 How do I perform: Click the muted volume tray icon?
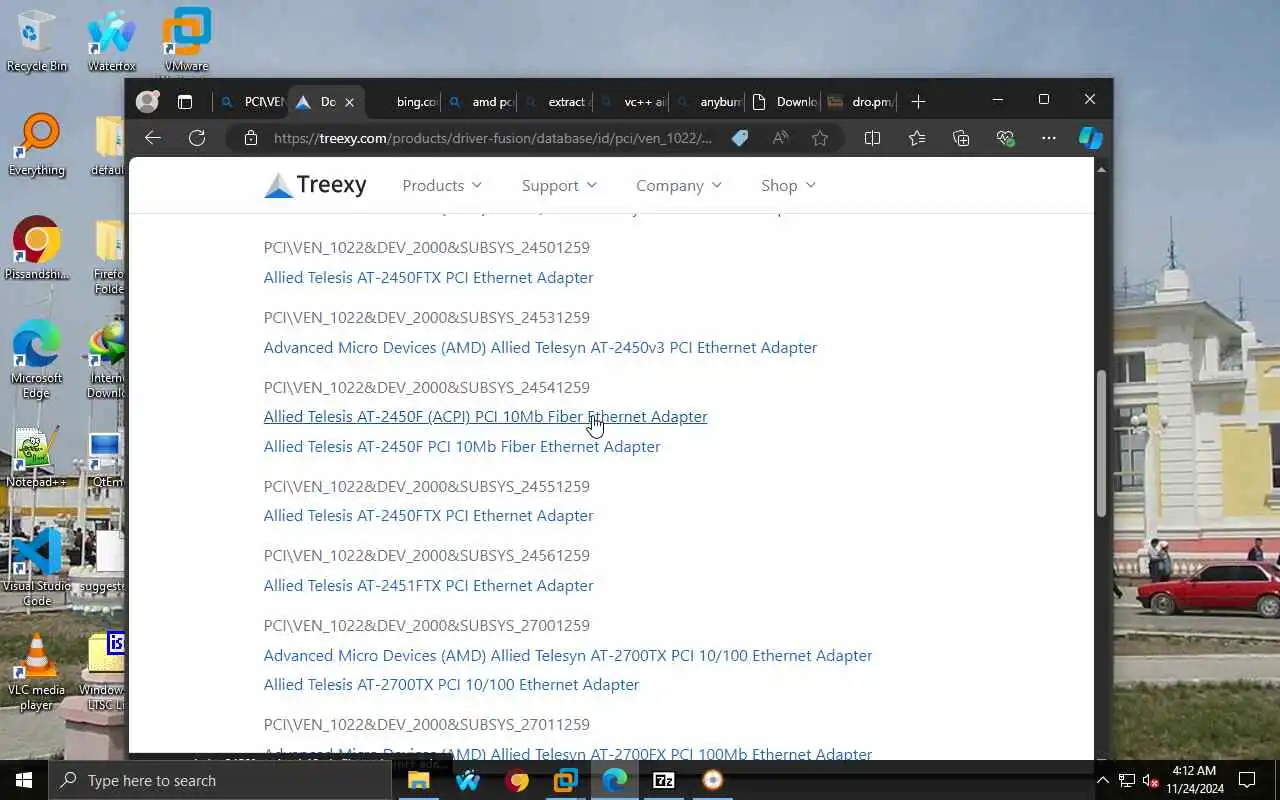[x=1150, y=780]
